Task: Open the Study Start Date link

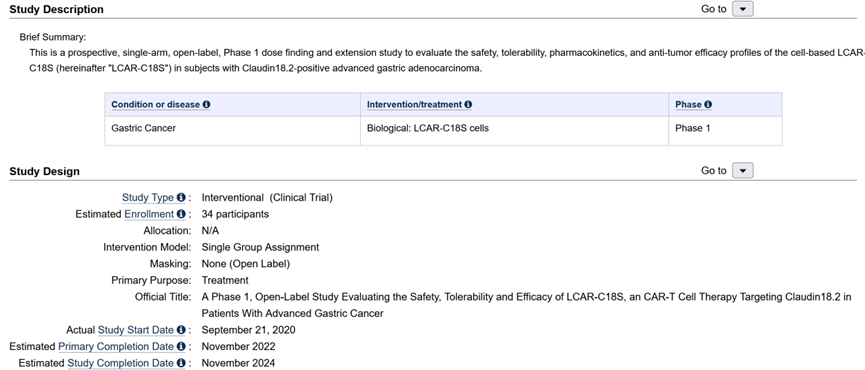Action: coord(136,330)
